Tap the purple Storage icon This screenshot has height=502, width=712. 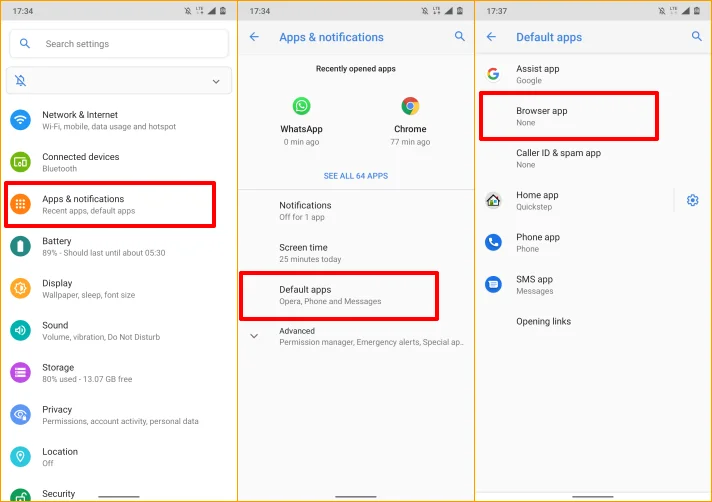tap(20, 373)
